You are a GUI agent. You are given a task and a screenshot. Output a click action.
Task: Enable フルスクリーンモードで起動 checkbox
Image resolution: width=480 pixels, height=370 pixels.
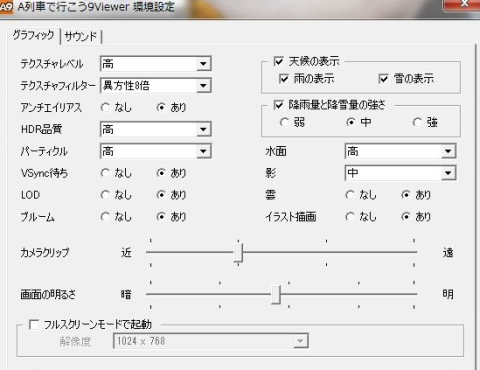34,324
